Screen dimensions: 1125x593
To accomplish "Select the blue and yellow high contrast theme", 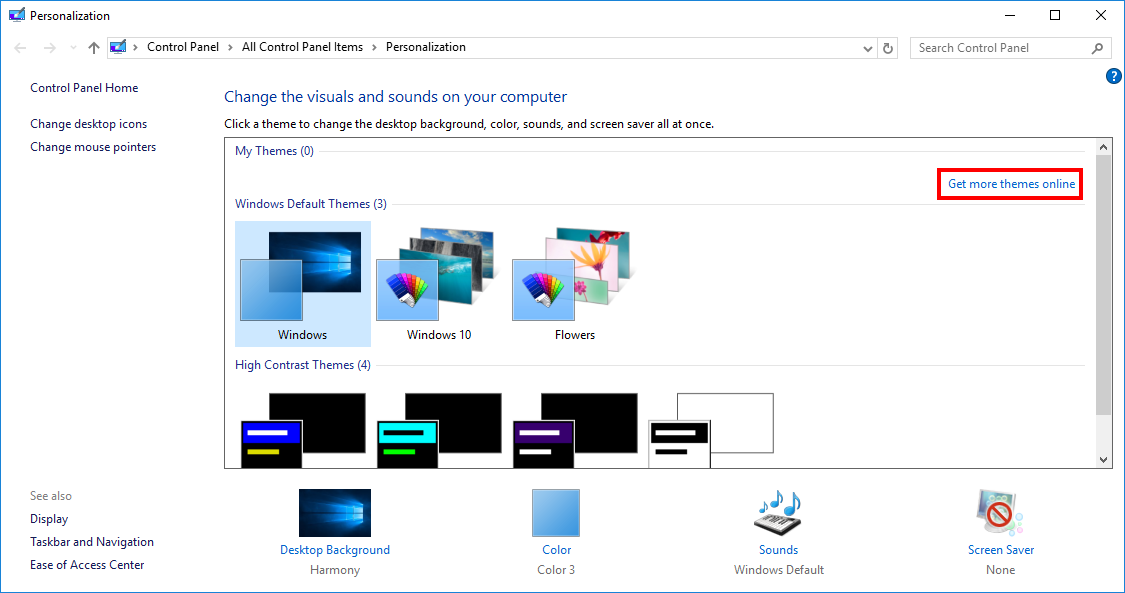I will click(x=302, y=430).
